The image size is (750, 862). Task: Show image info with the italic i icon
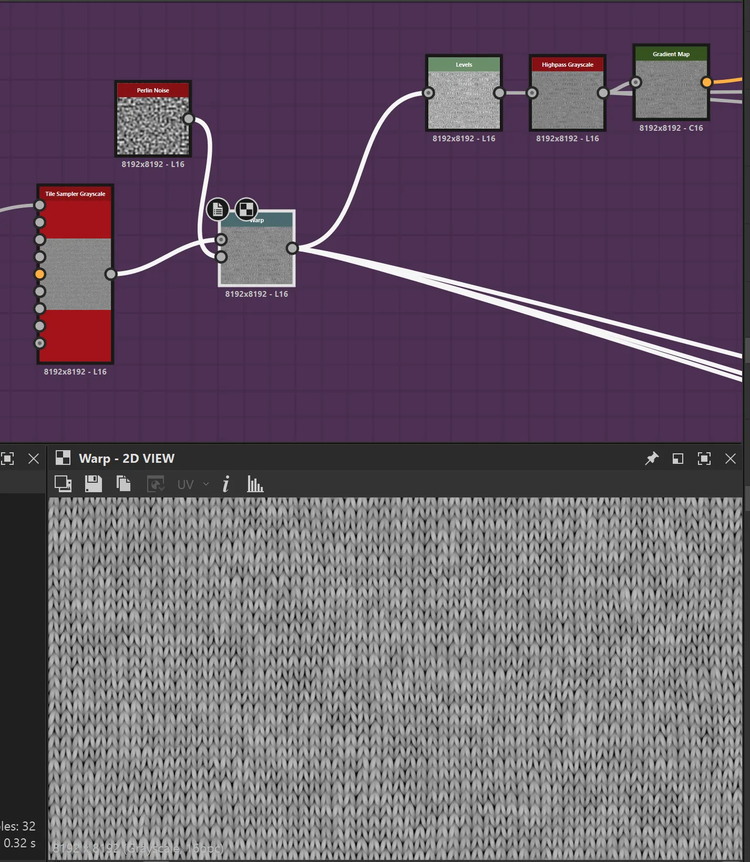226,484
